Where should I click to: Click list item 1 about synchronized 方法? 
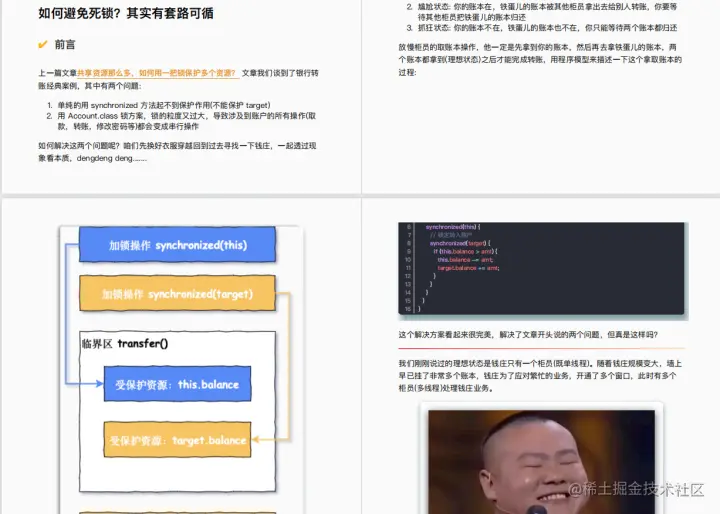pos(158,105)
